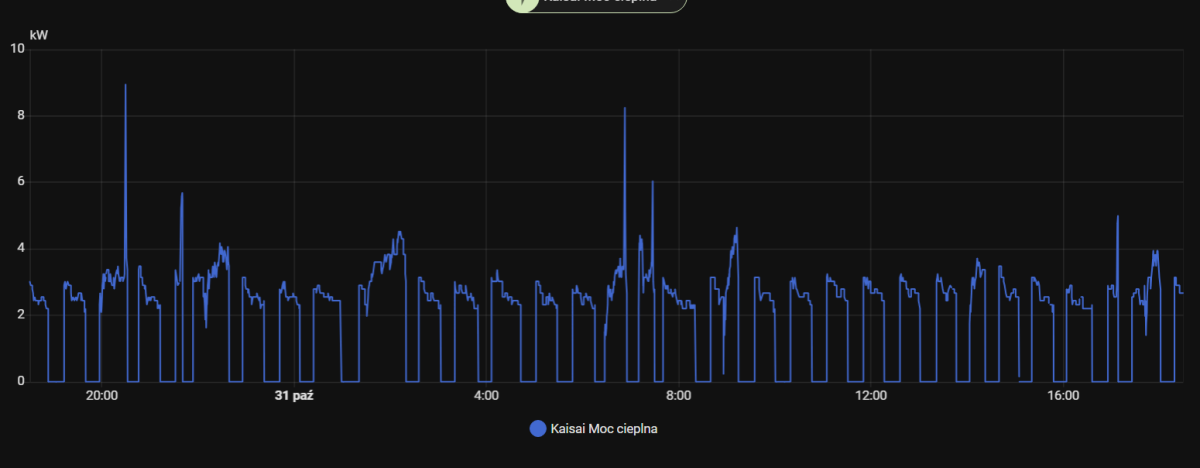
Task: Click the 4 value on the y-axis
Action: (x=20, y=248)
